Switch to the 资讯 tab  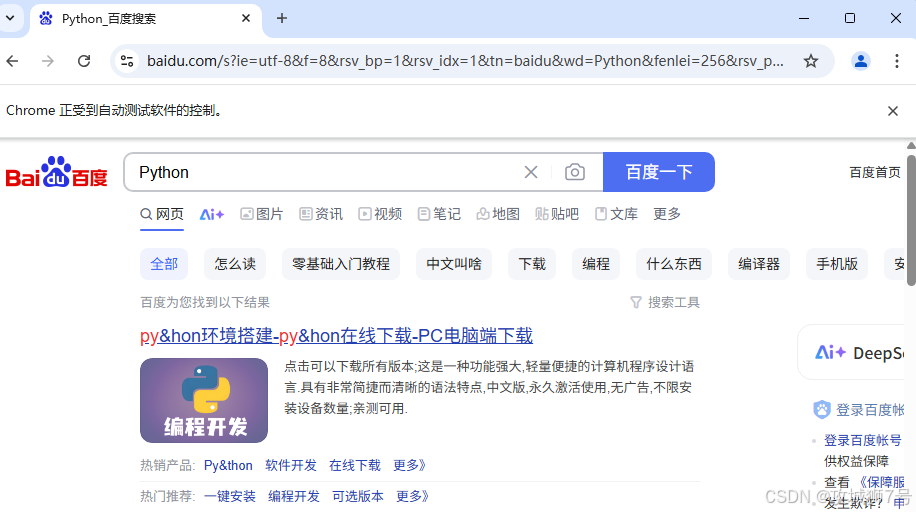pyautogui.click(x=321, y=214)
